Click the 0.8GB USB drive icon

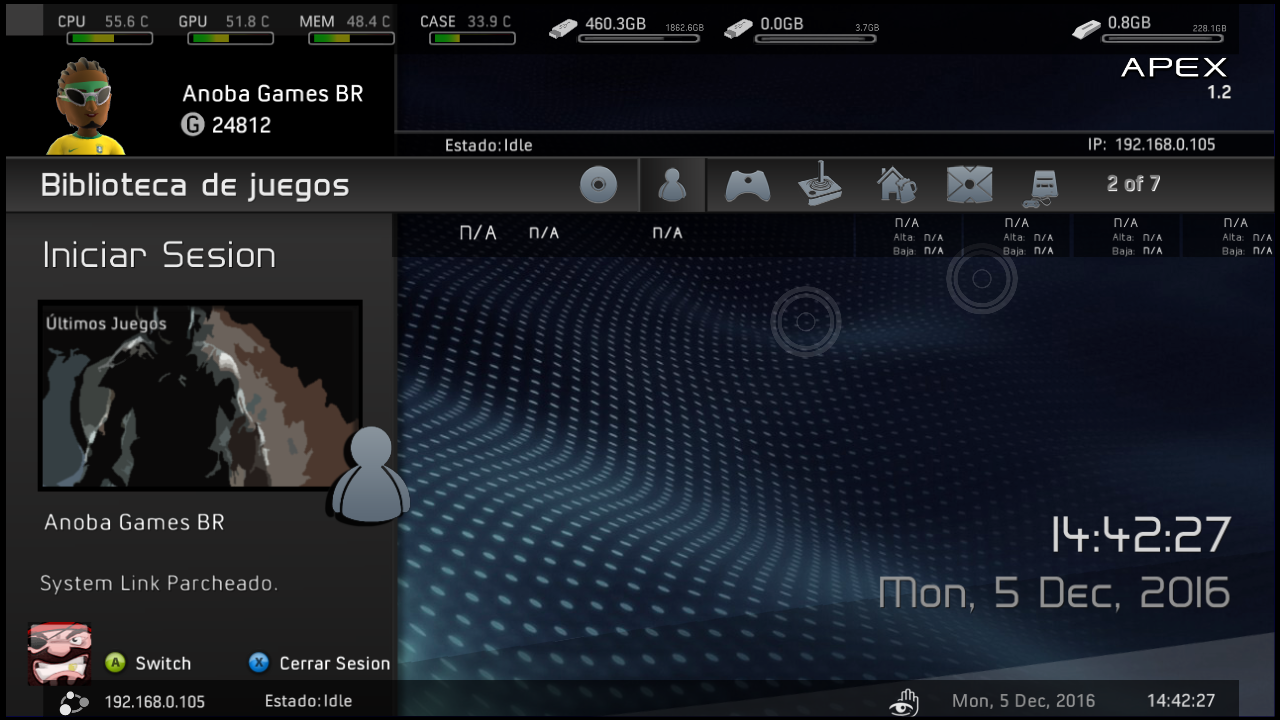1086,28
